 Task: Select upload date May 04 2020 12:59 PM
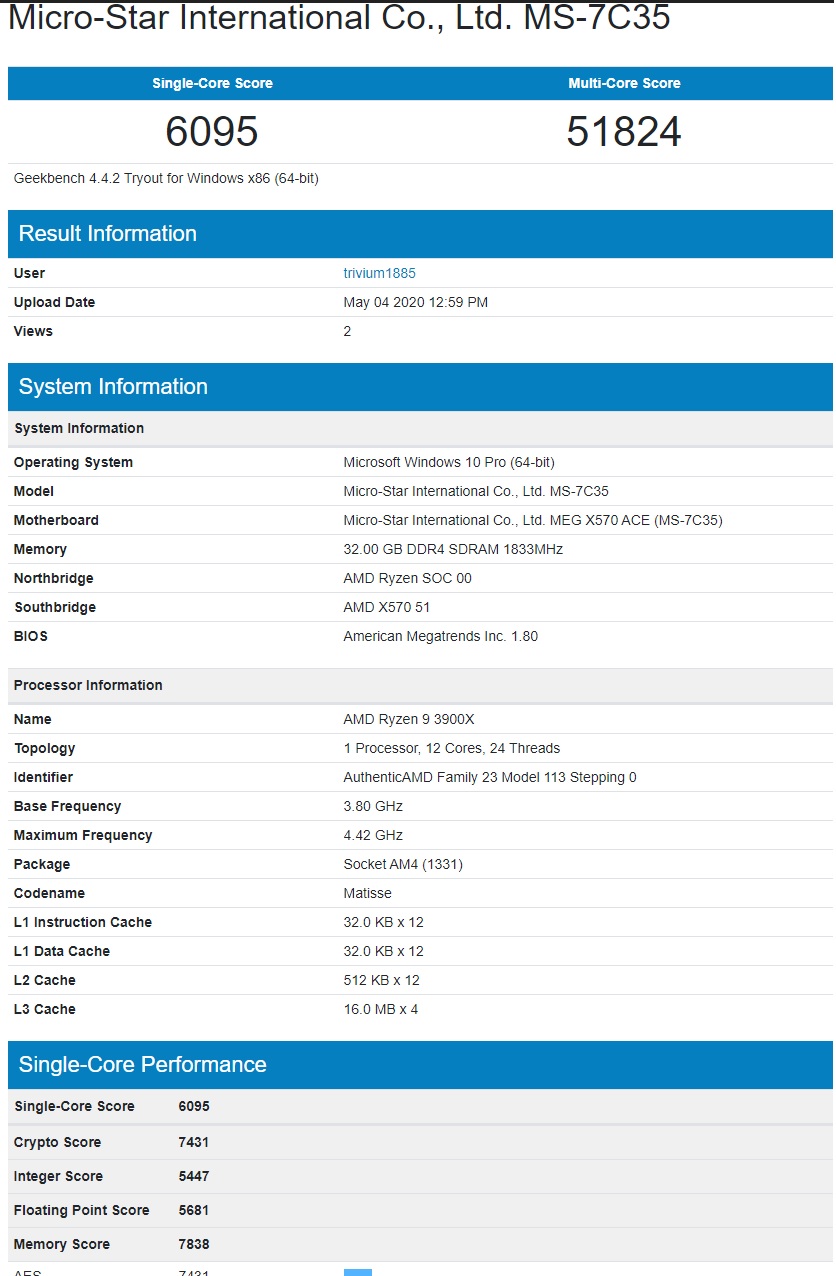click(415, 302)
